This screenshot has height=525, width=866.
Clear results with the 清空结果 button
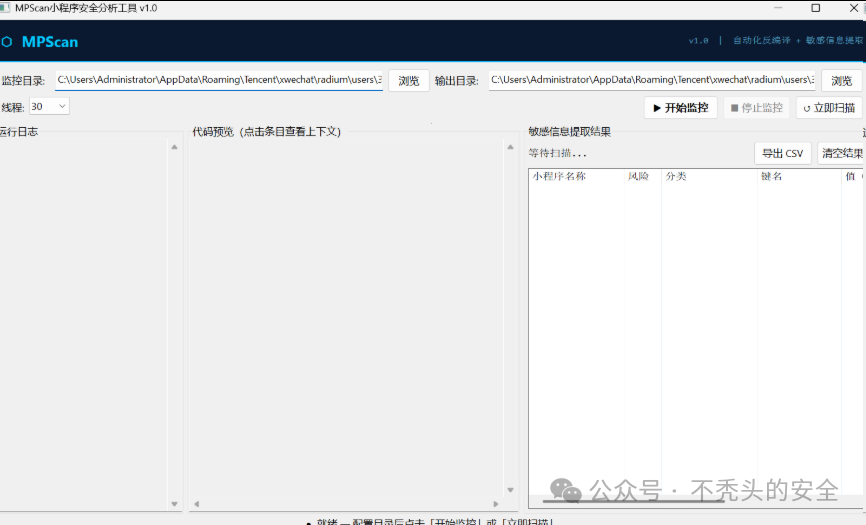(841, 153)
